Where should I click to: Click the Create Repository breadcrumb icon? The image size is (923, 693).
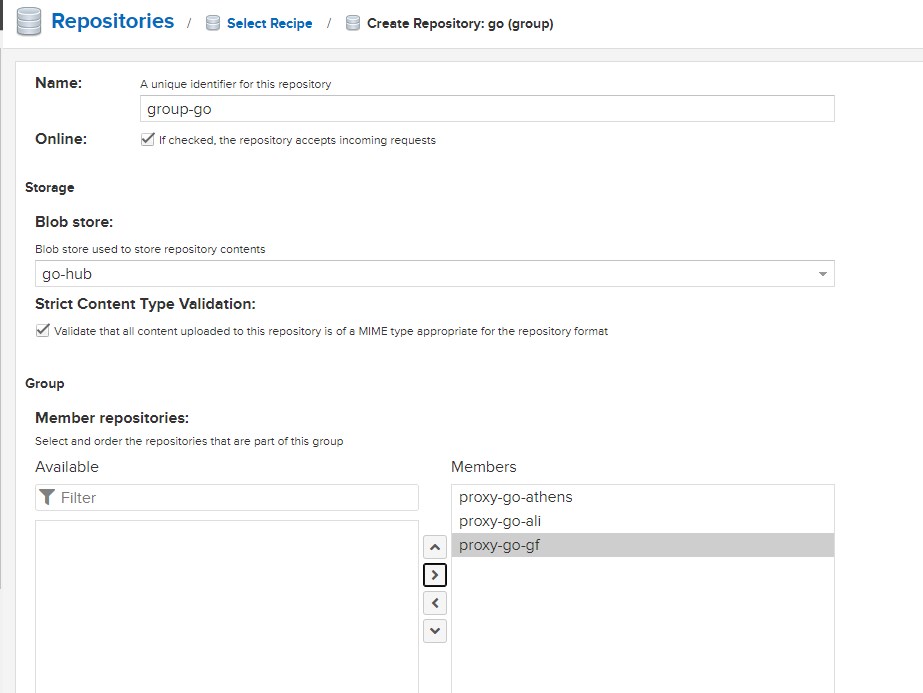click(x=352, y=23)
